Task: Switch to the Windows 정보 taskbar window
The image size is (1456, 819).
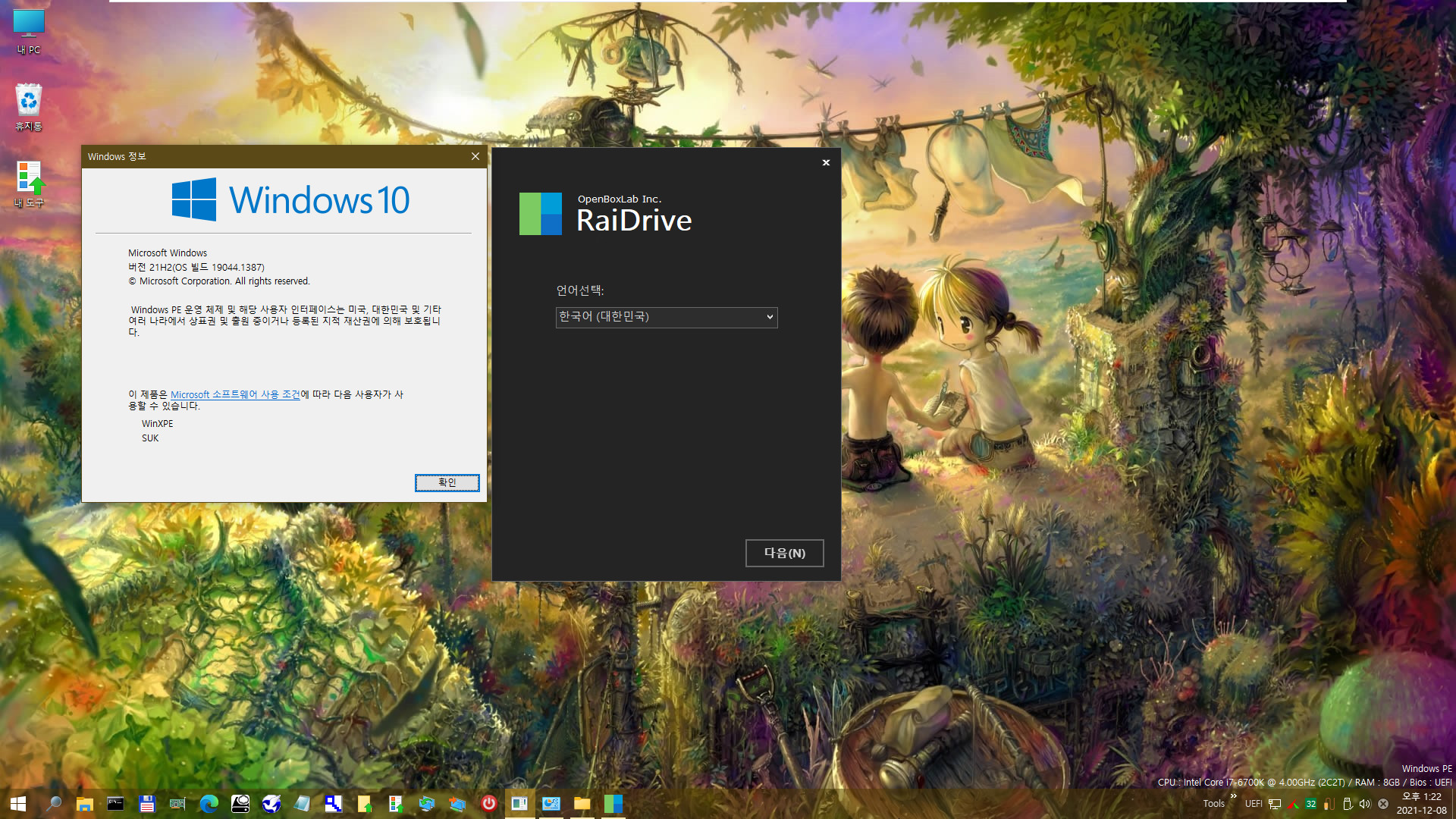Action: 519,803
